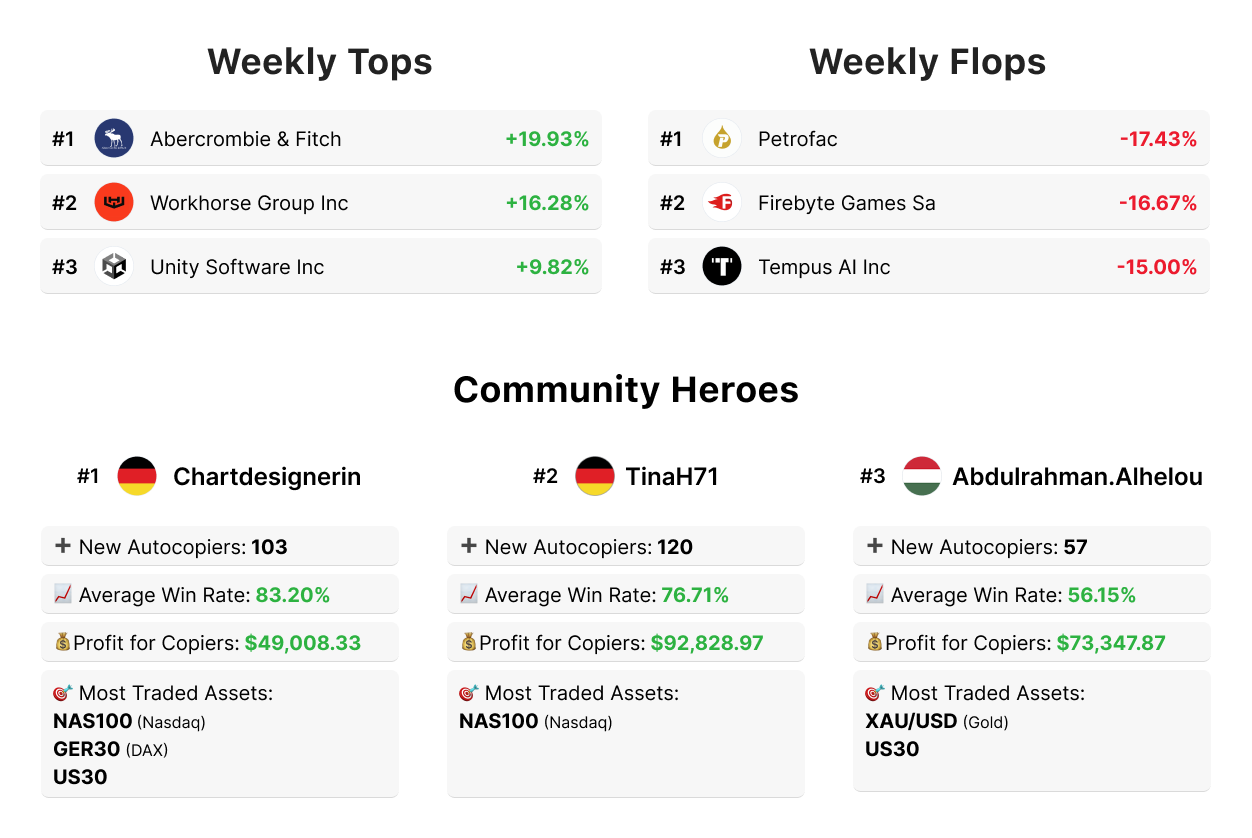This screenshot has width=1252, height=838.
Task: Click Chartdesignerin's New Autocopiers 103 stat
Action: [x=219, y=547]
